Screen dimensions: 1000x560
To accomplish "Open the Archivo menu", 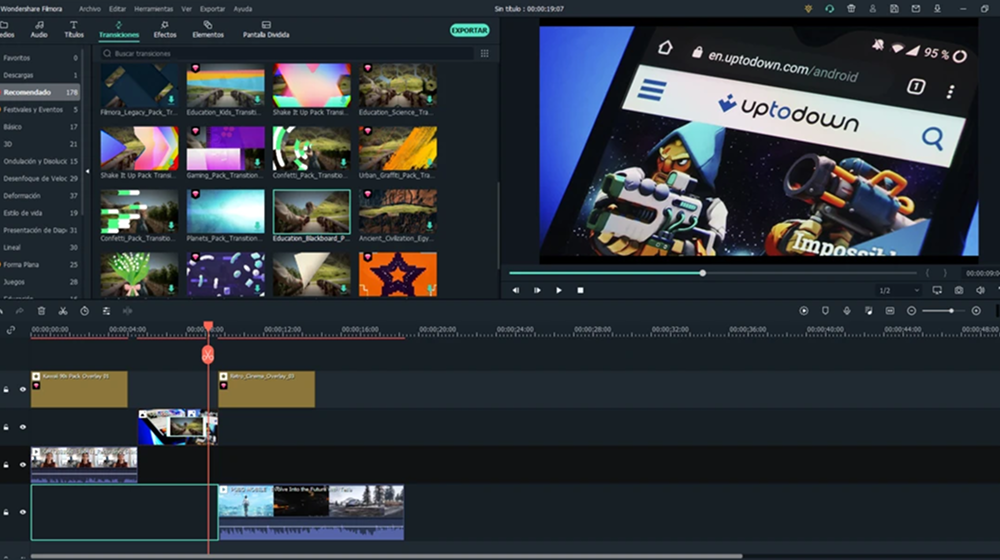I will tap(89, 9).
